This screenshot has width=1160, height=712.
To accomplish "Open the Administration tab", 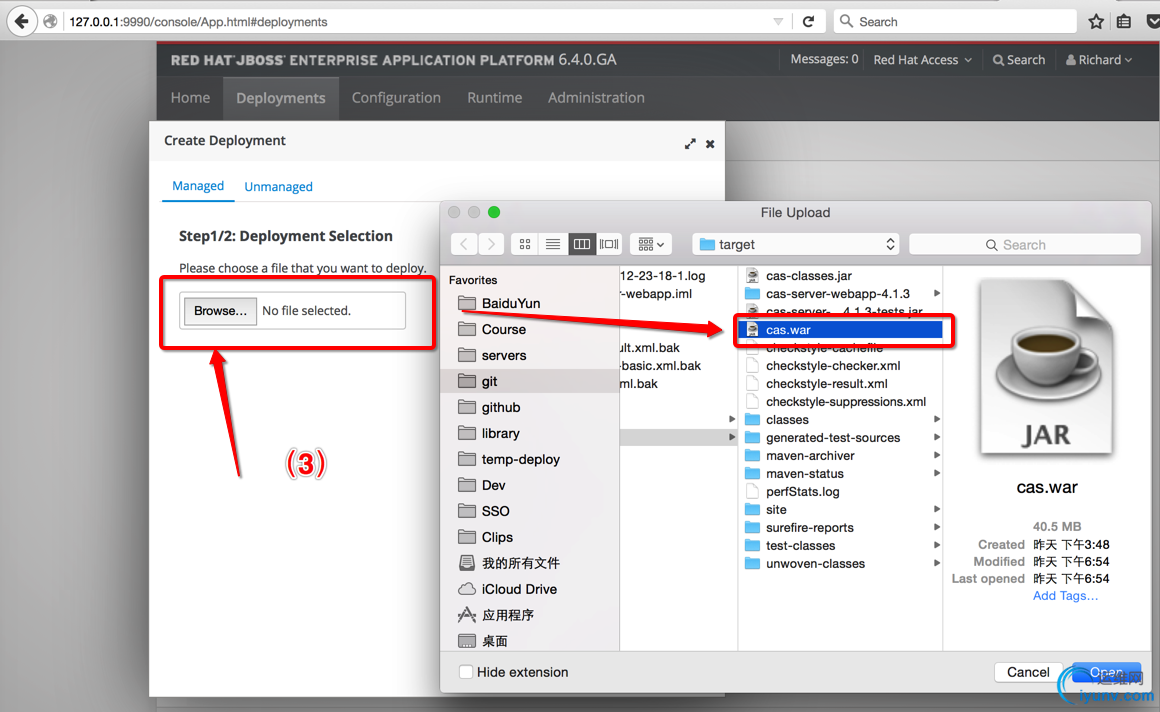I will point(596,98).
